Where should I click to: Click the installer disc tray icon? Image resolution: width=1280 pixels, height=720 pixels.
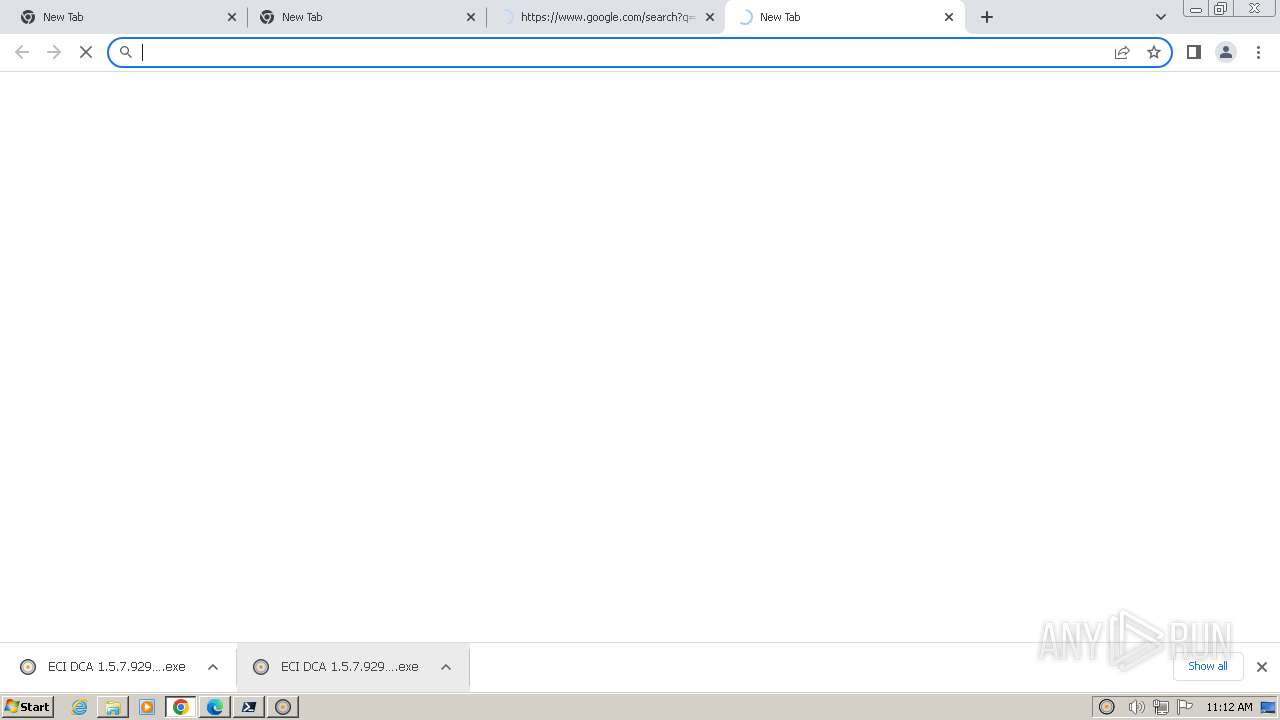point(1107,707)
